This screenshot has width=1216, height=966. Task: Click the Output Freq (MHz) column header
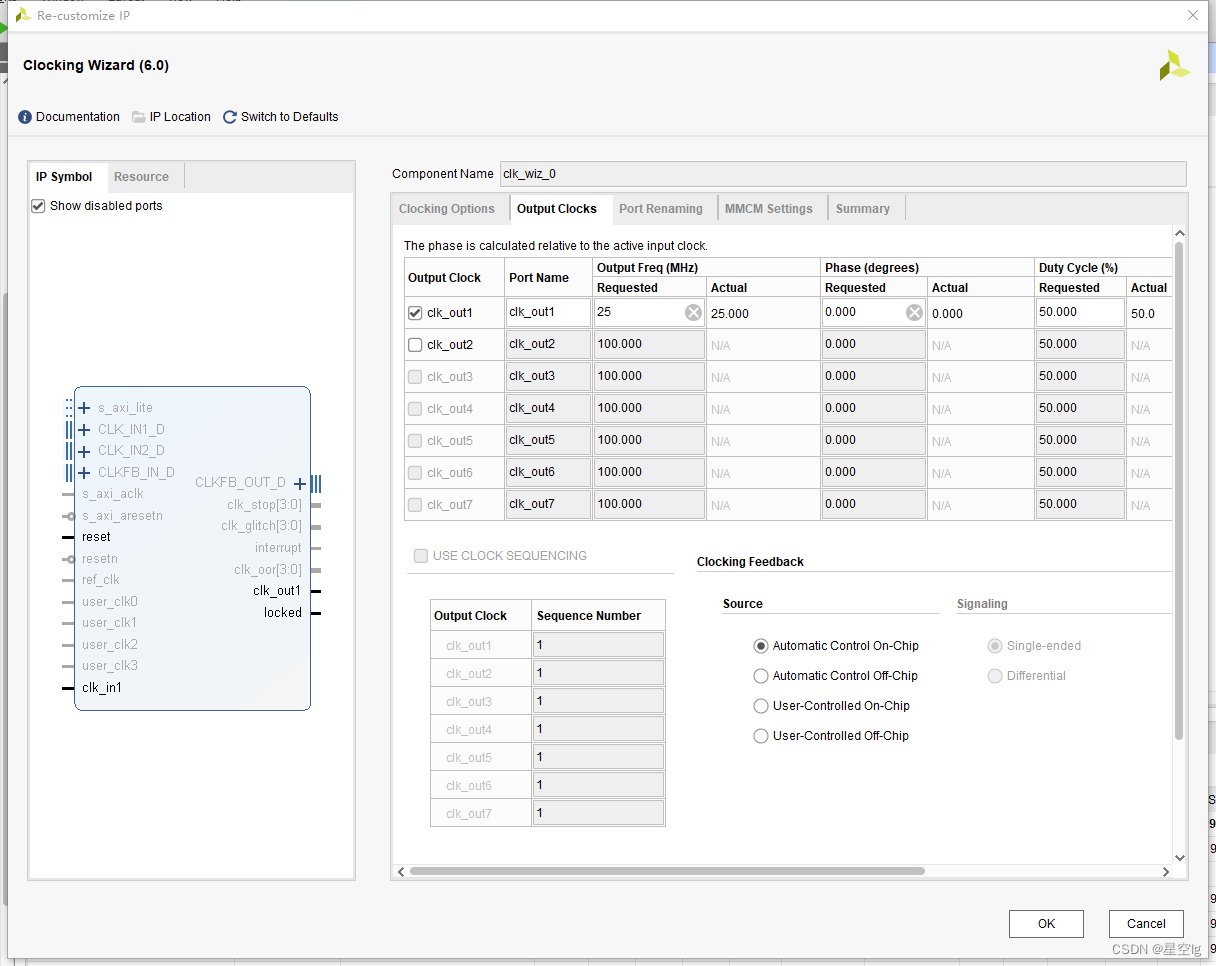click(647, 268)
